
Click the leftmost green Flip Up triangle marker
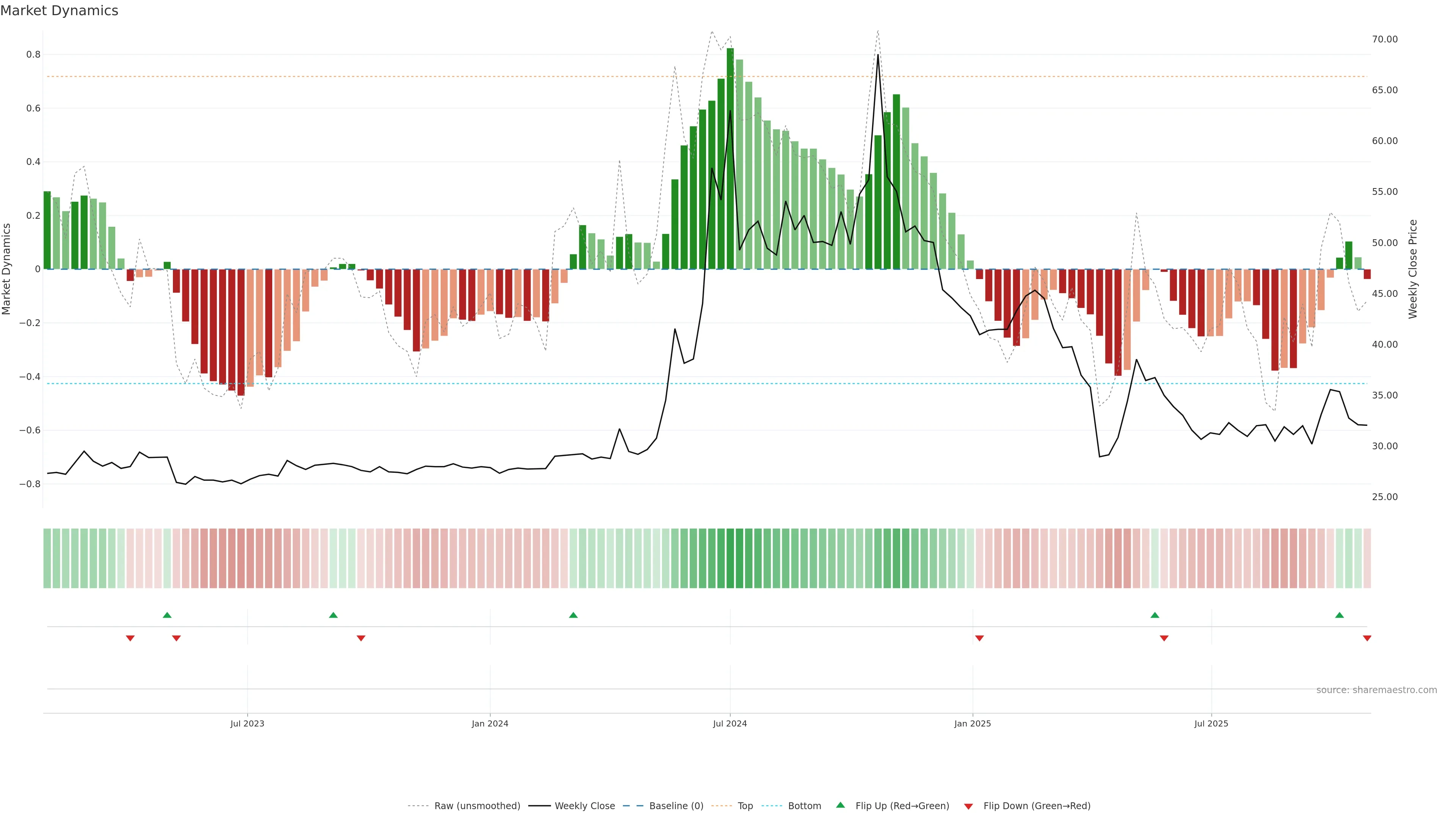(167, 615)
